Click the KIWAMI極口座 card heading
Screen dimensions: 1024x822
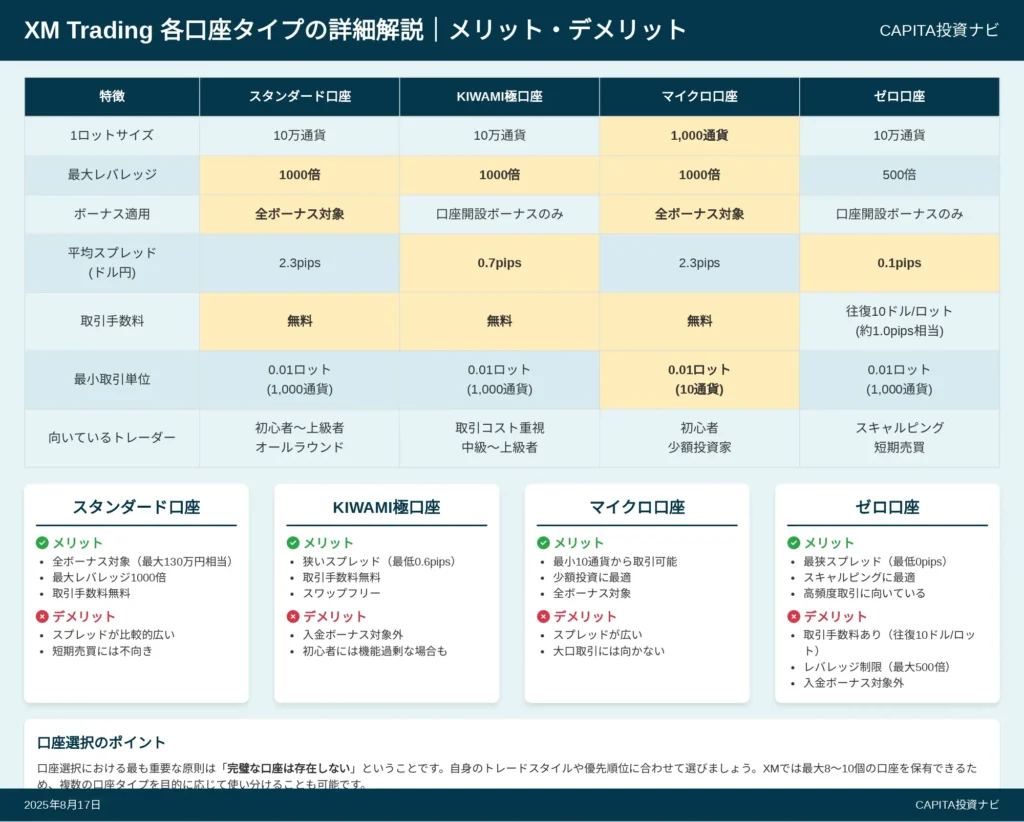point(387,507)
